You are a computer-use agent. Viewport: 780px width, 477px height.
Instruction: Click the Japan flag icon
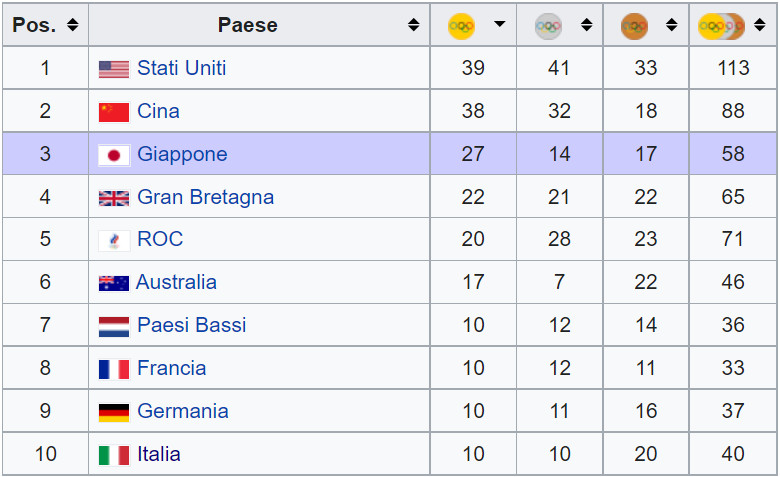(114, 155)
